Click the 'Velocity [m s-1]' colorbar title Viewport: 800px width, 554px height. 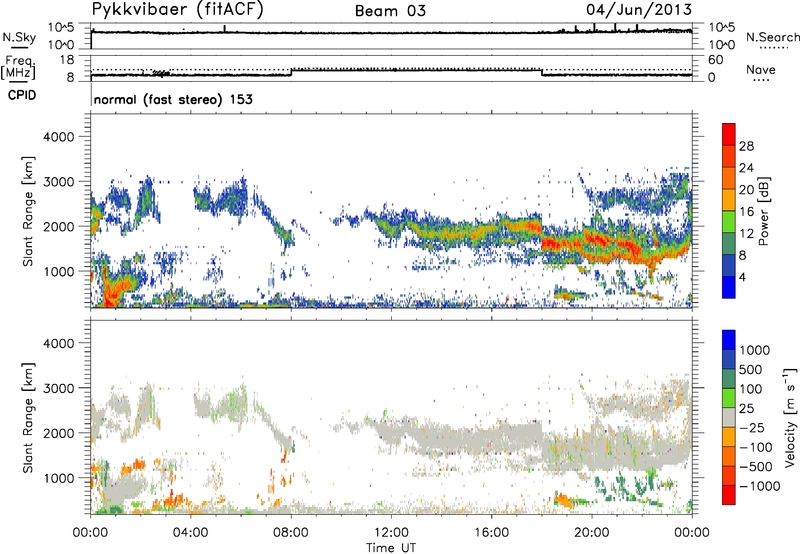[790, 417]
